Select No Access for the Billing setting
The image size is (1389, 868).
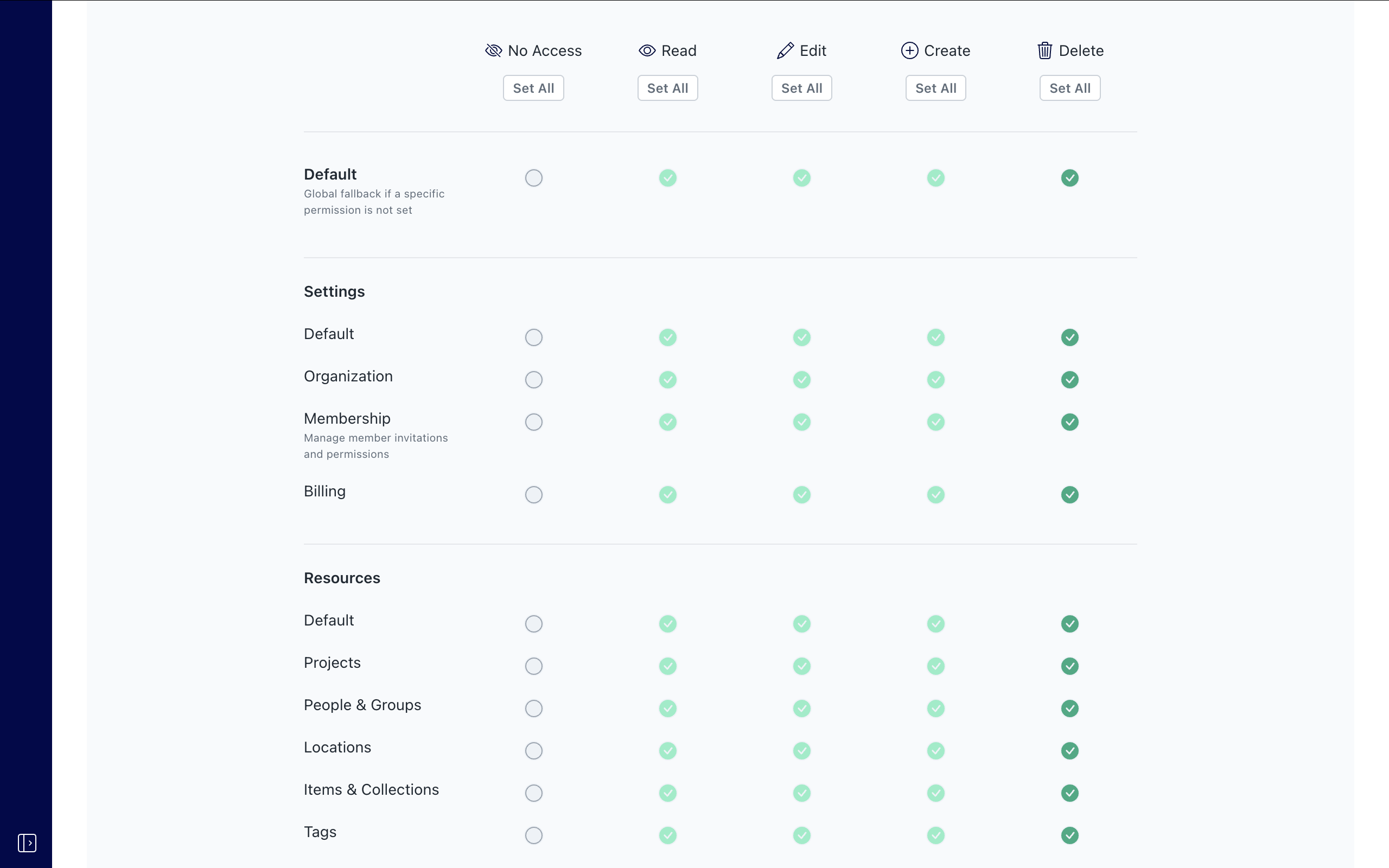coord(533,494)
